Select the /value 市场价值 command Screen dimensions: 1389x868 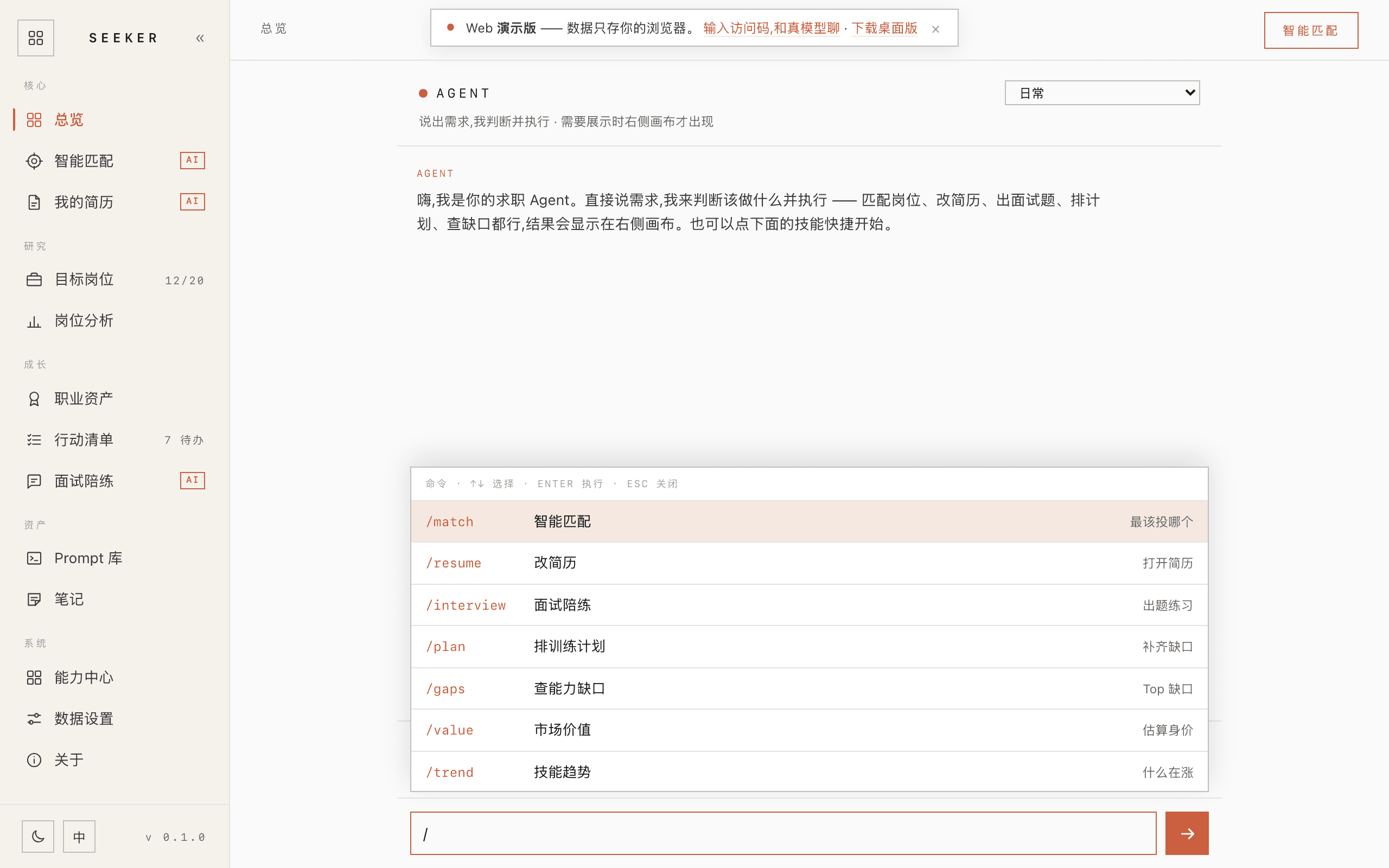point(810,730)
